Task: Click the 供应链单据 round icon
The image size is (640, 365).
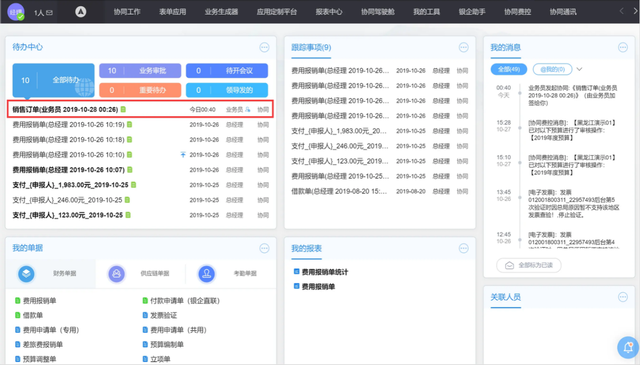Action: click(116, 274)
